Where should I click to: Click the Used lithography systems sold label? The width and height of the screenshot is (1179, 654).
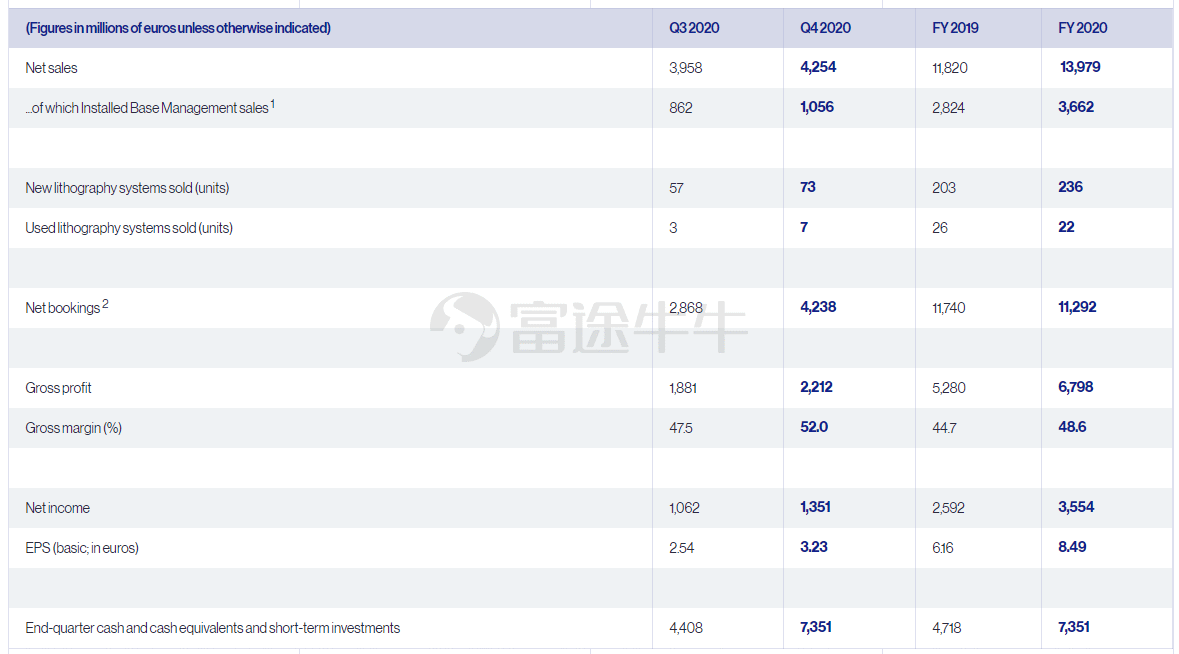[128, 228]
